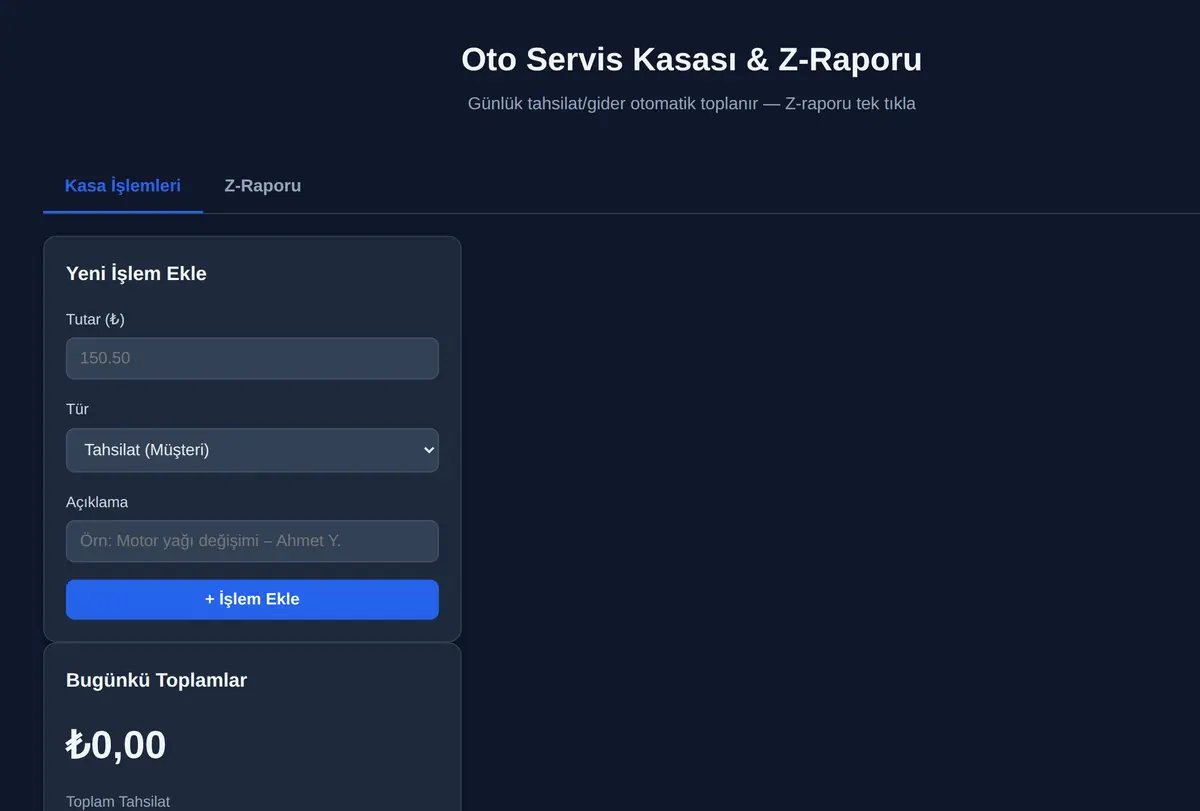
Task: Click the Tür label
Action: pos(77,409)
